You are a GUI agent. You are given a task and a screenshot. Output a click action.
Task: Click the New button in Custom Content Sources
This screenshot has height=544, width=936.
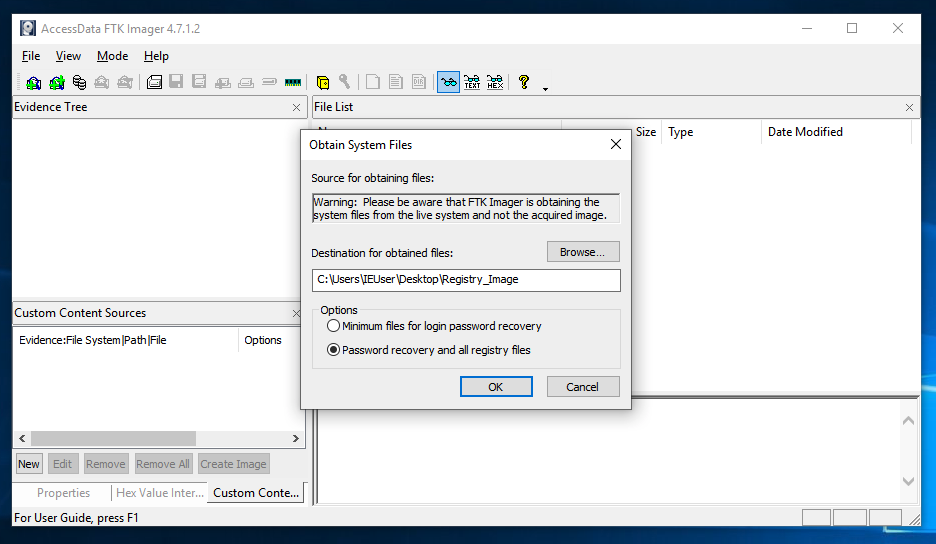point(29,464)
